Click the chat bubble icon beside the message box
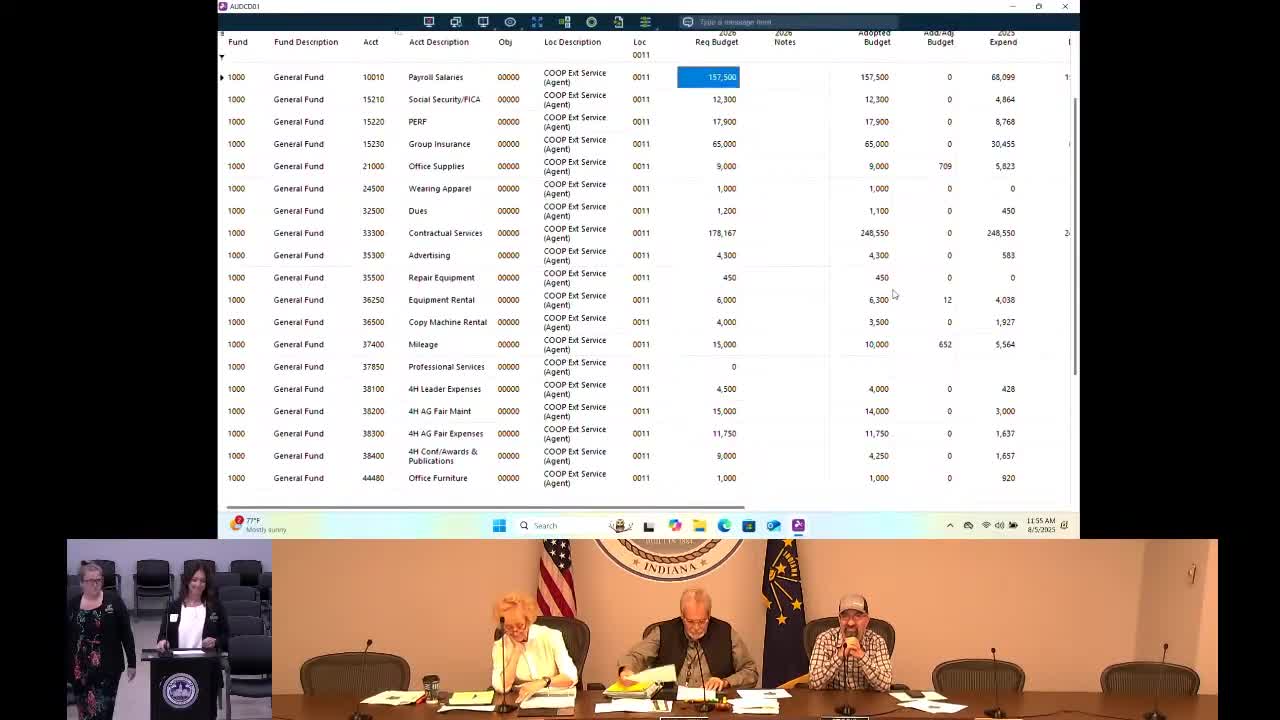Image resolution: width=1280 pixels, height=720 pixels. pyautogui.click(x=688, y=22)
